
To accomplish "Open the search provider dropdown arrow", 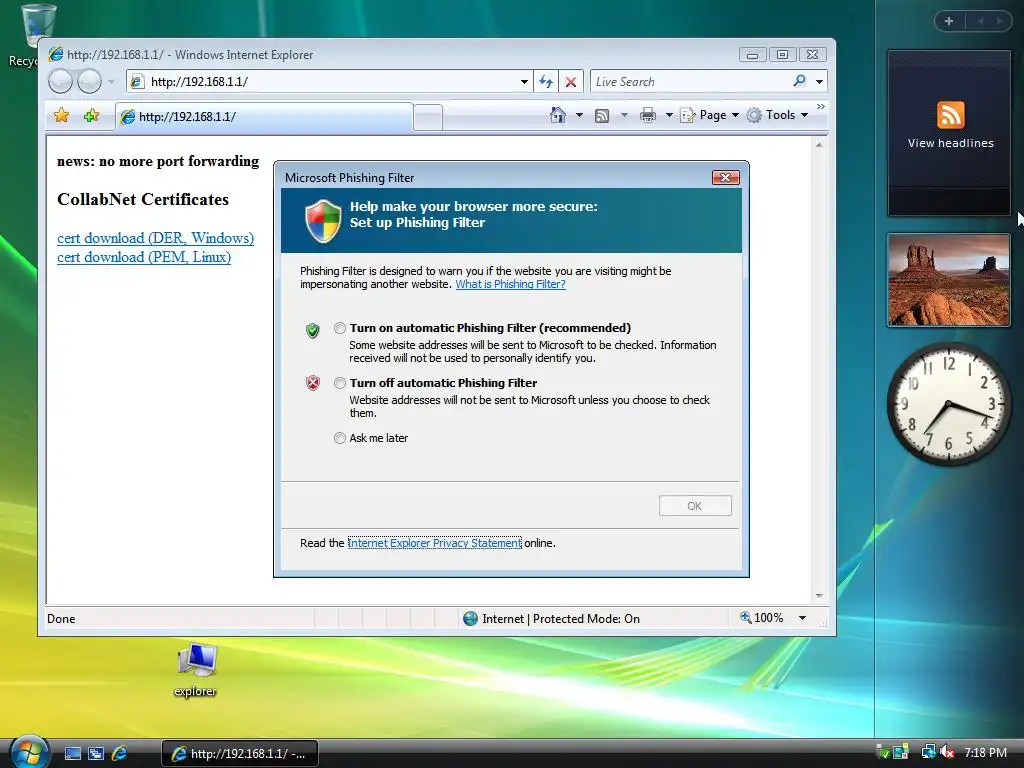I will tap(819, 82).
